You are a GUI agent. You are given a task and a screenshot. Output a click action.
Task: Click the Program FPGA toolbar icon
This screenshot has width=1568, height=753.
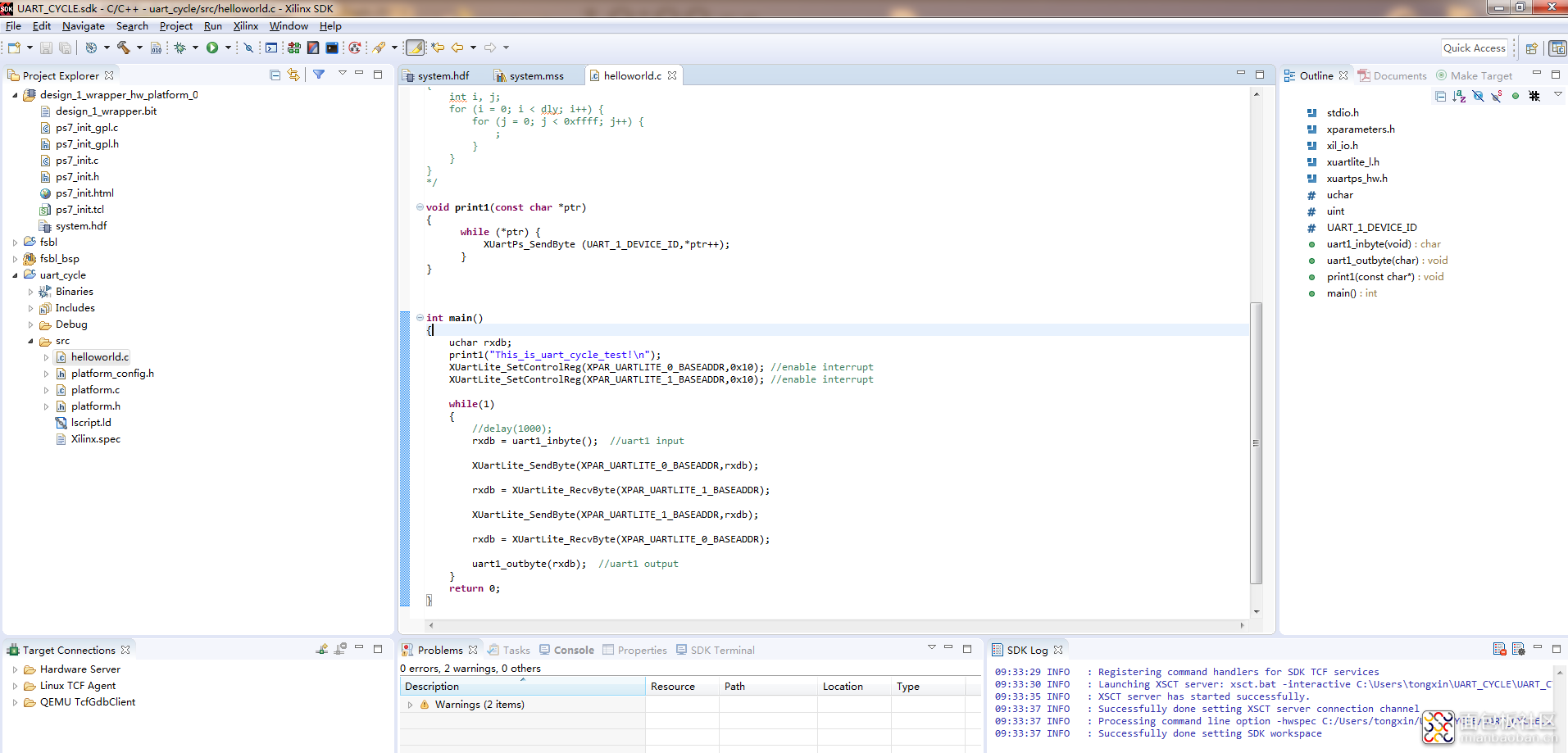pos(293,48)
